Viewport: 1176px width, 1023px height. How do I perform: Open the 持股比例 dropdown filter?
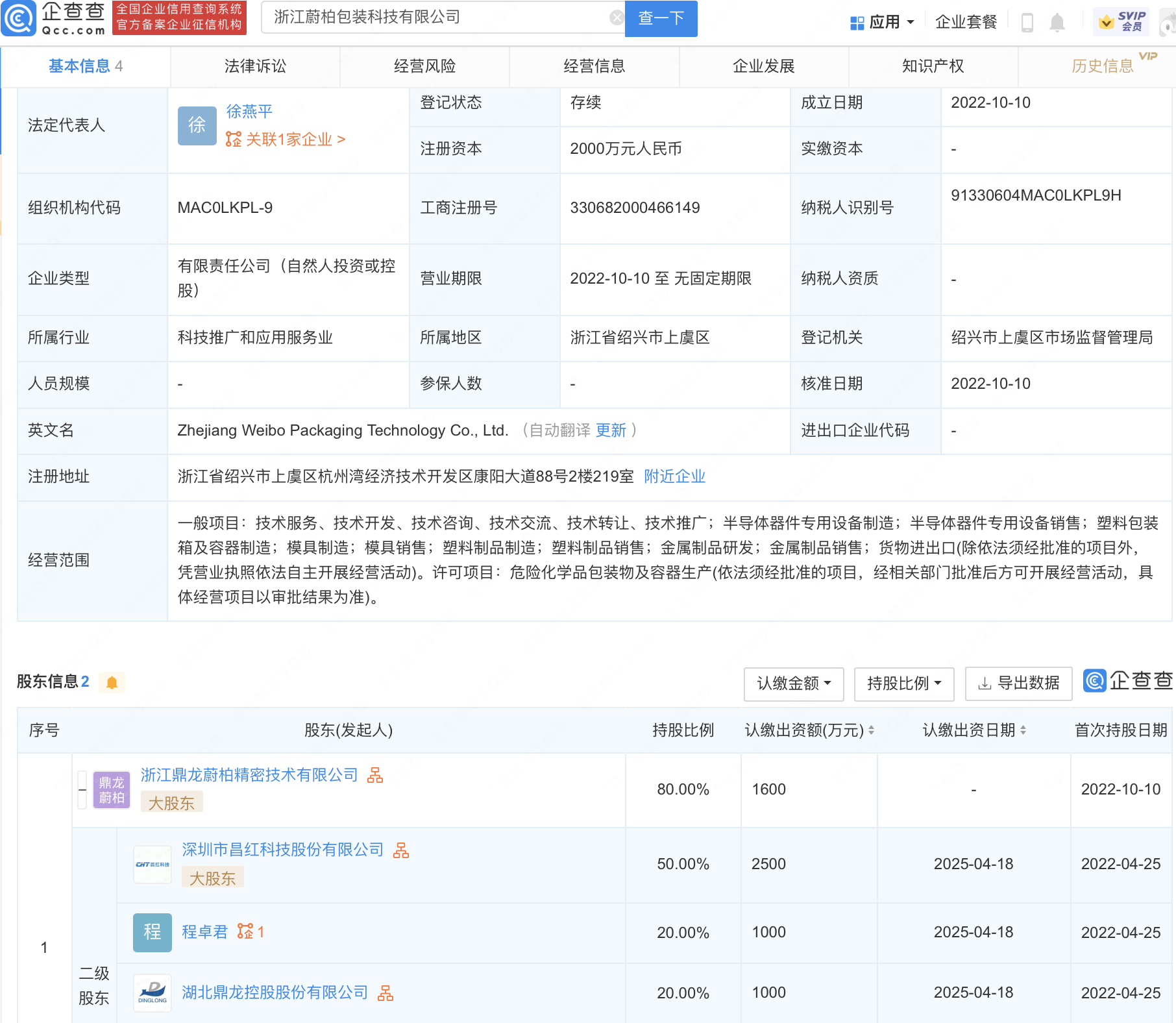point(904,684)
